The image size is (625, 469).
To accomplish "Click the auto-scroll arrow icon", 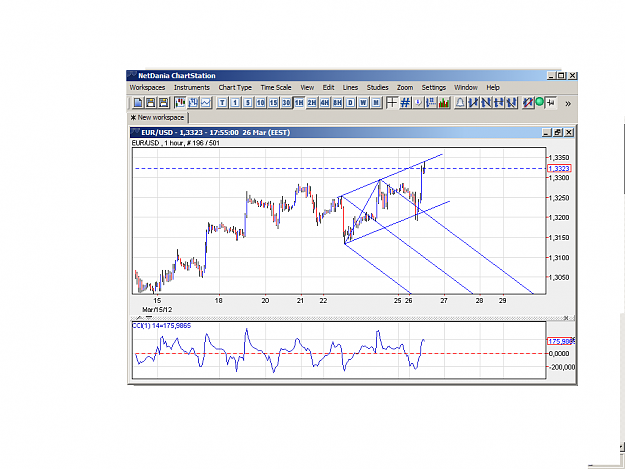I will coord(418,103).
